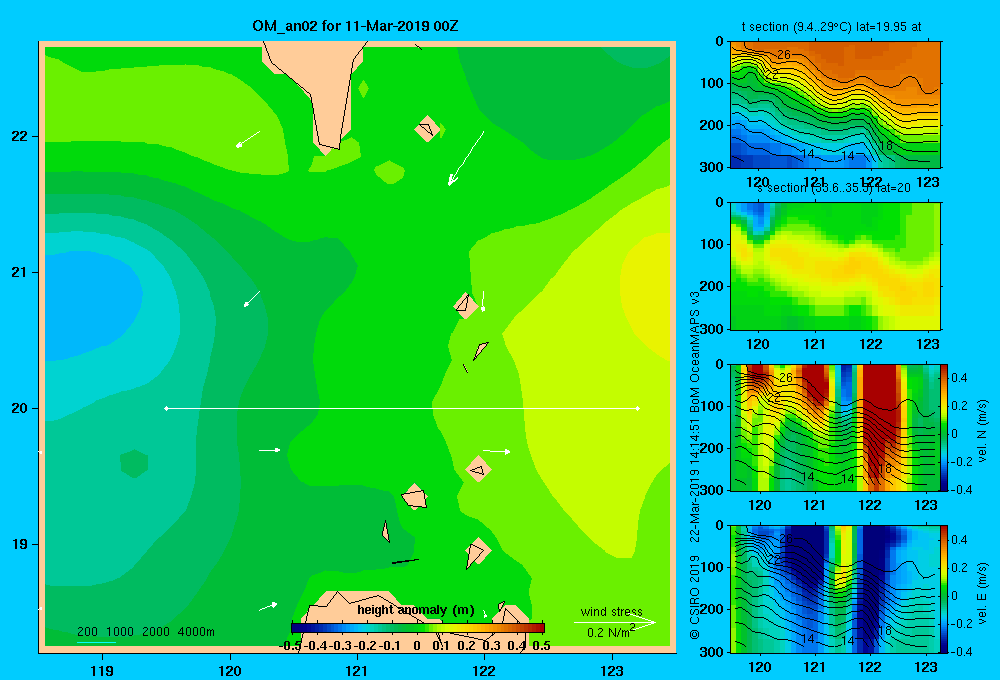This screenshot has height=680, width=1000.
Task: Click the yellow high-anomaly patch near 123E 21N
Action: (647, 295)
